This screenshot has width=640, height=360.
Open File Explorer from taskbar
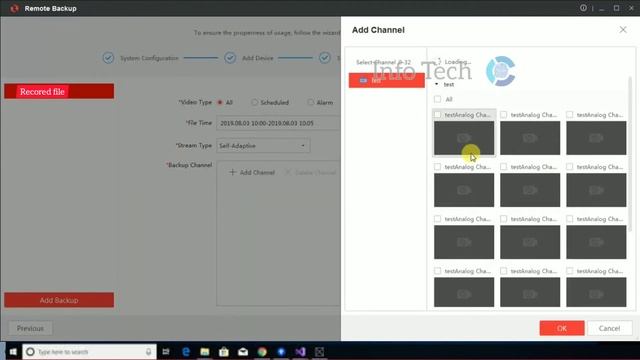pyautogui.click(x=204, y=352)
